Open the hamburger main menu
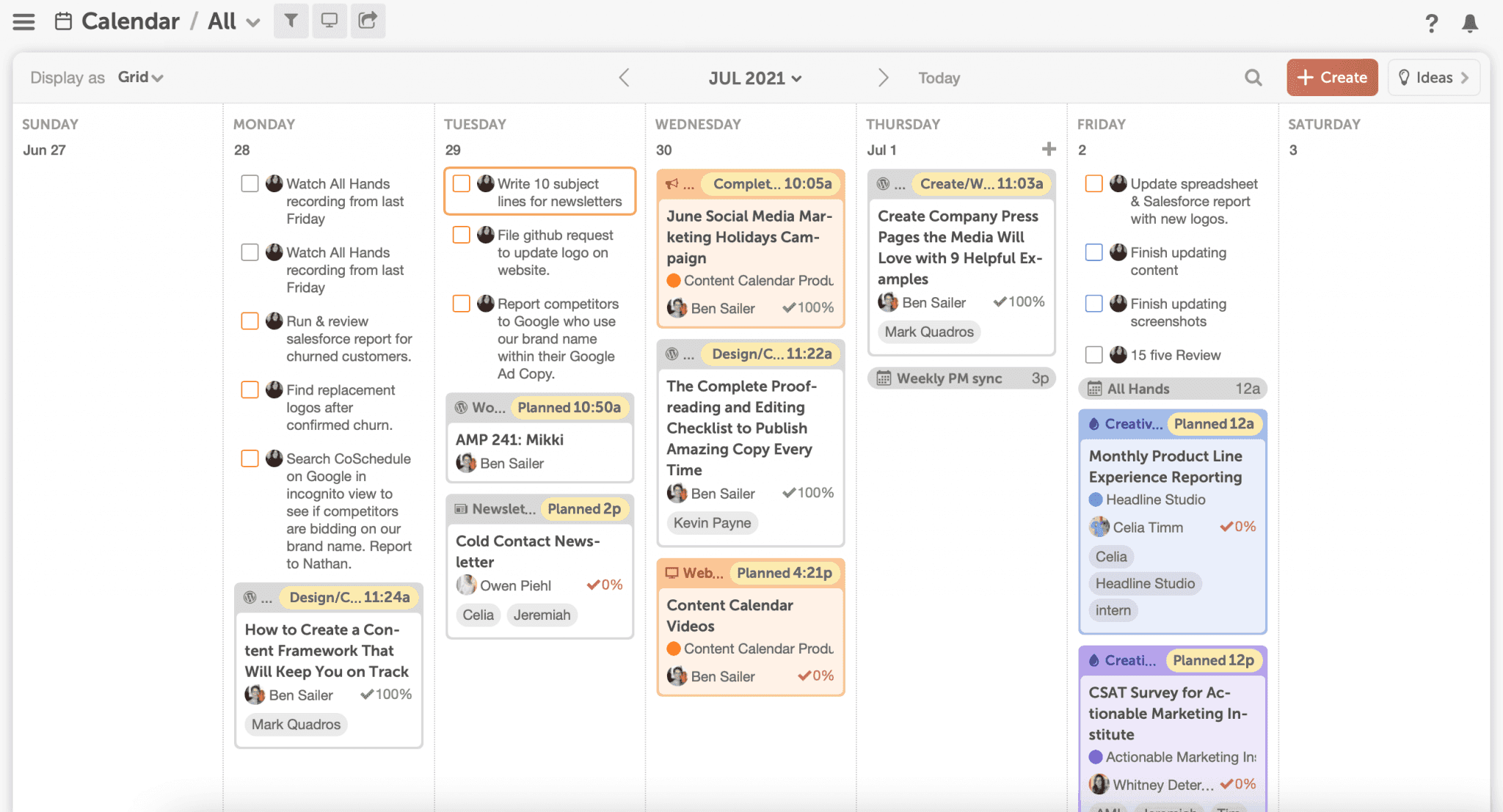Image resolution: width=1503 pixels, height=812 pixels. click(23, 21)
